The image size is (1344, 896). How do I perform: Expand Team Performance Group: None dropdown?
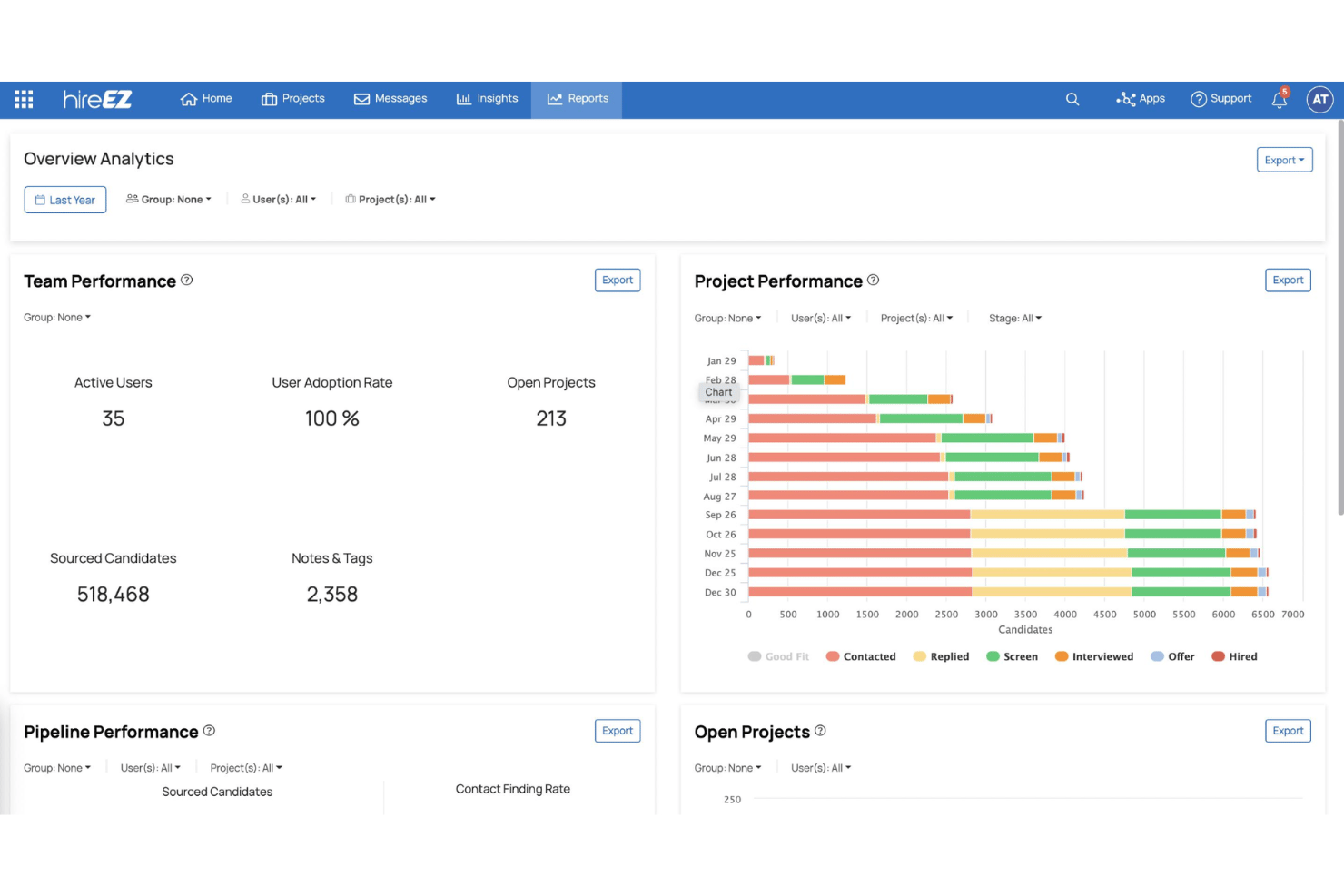57,318
